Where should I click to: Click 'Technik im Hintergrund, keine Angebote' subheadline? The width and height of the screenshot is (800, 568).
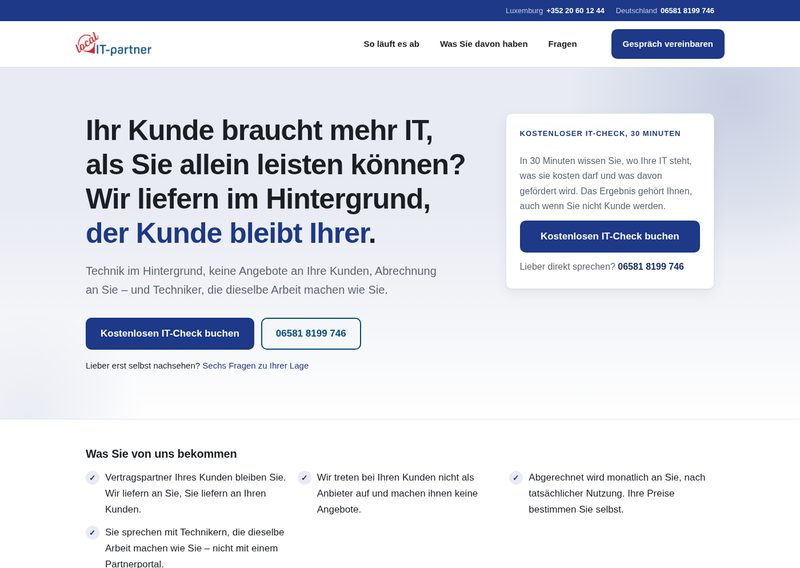tap(261, 280)
